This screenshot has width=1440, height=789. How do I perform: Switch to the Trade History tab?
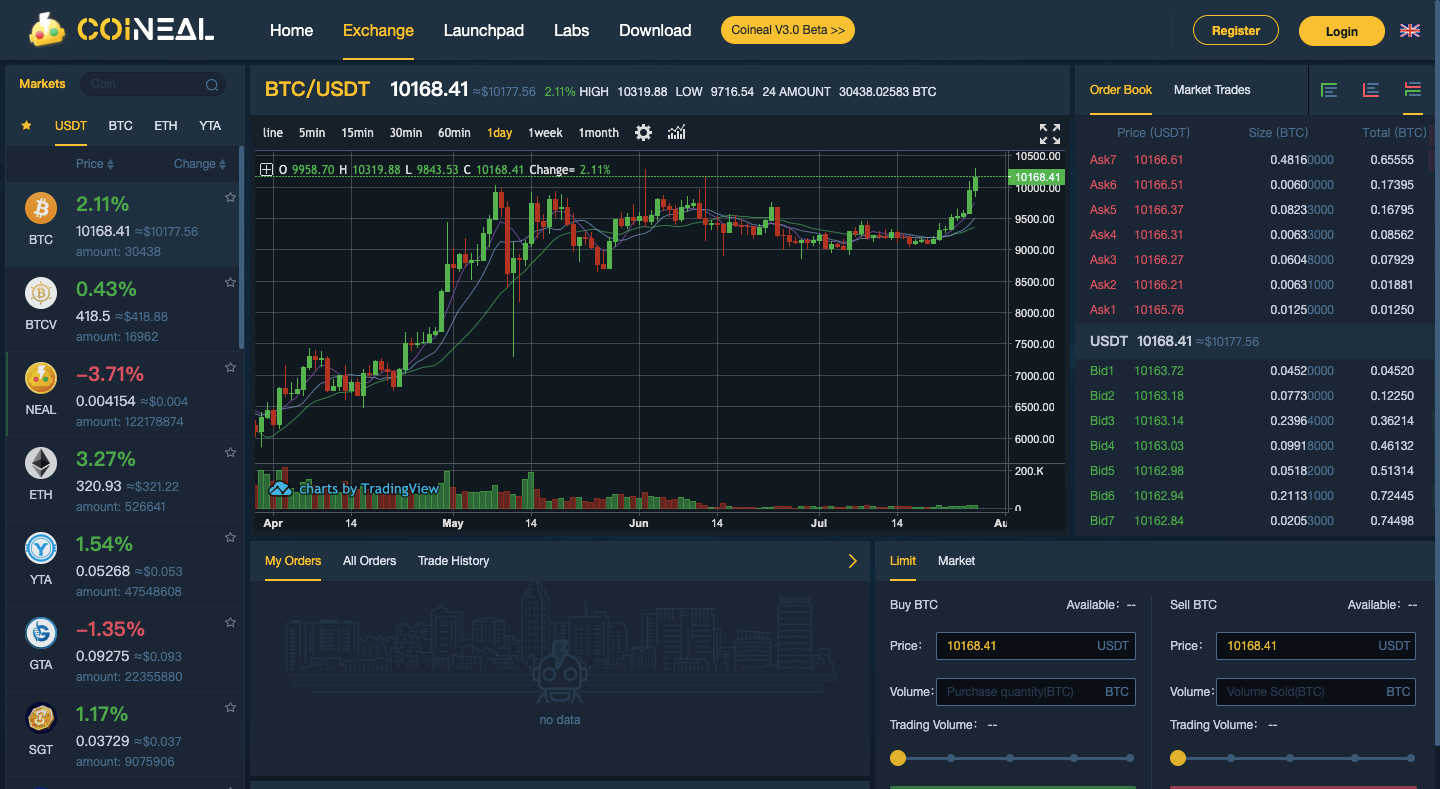(x=454, y=561)
